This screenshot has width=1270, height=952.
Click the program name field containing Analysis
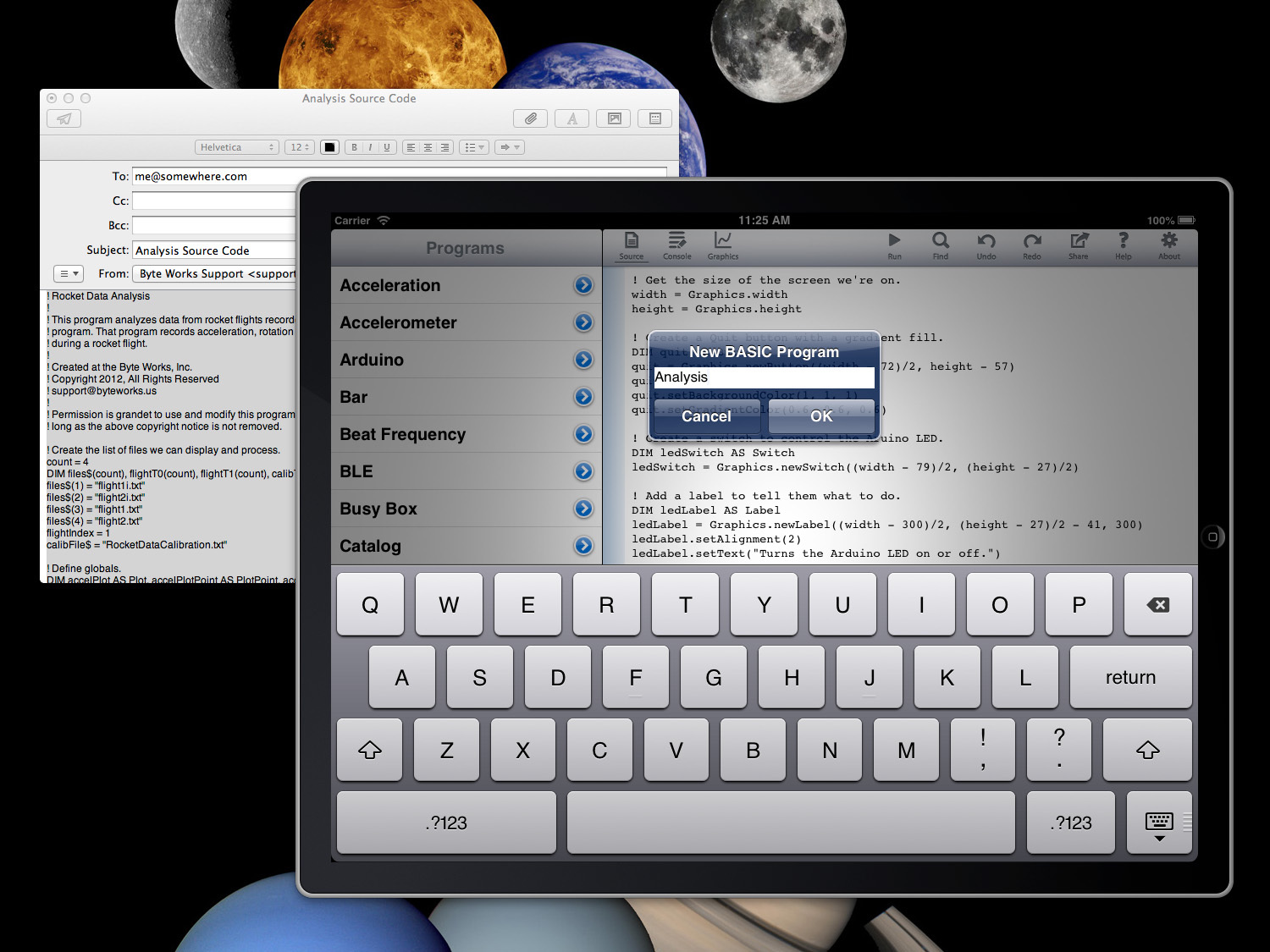coord(764,377)
